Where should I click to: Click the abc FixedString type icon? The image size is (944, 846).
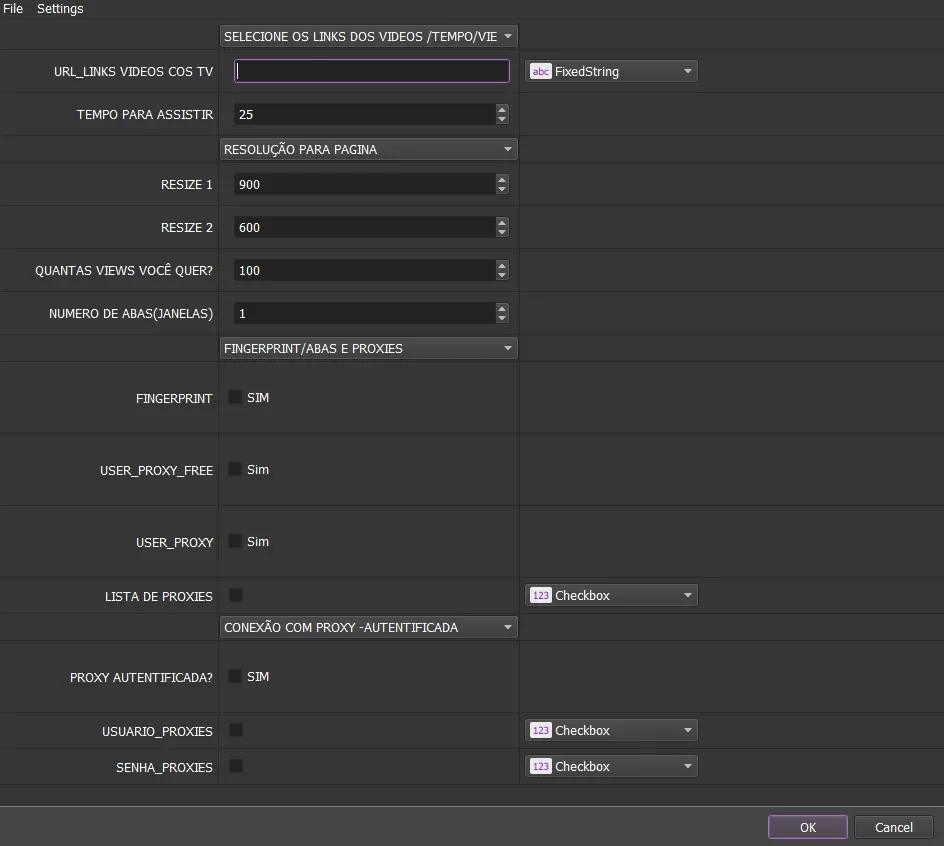click(x=540, y=72)
